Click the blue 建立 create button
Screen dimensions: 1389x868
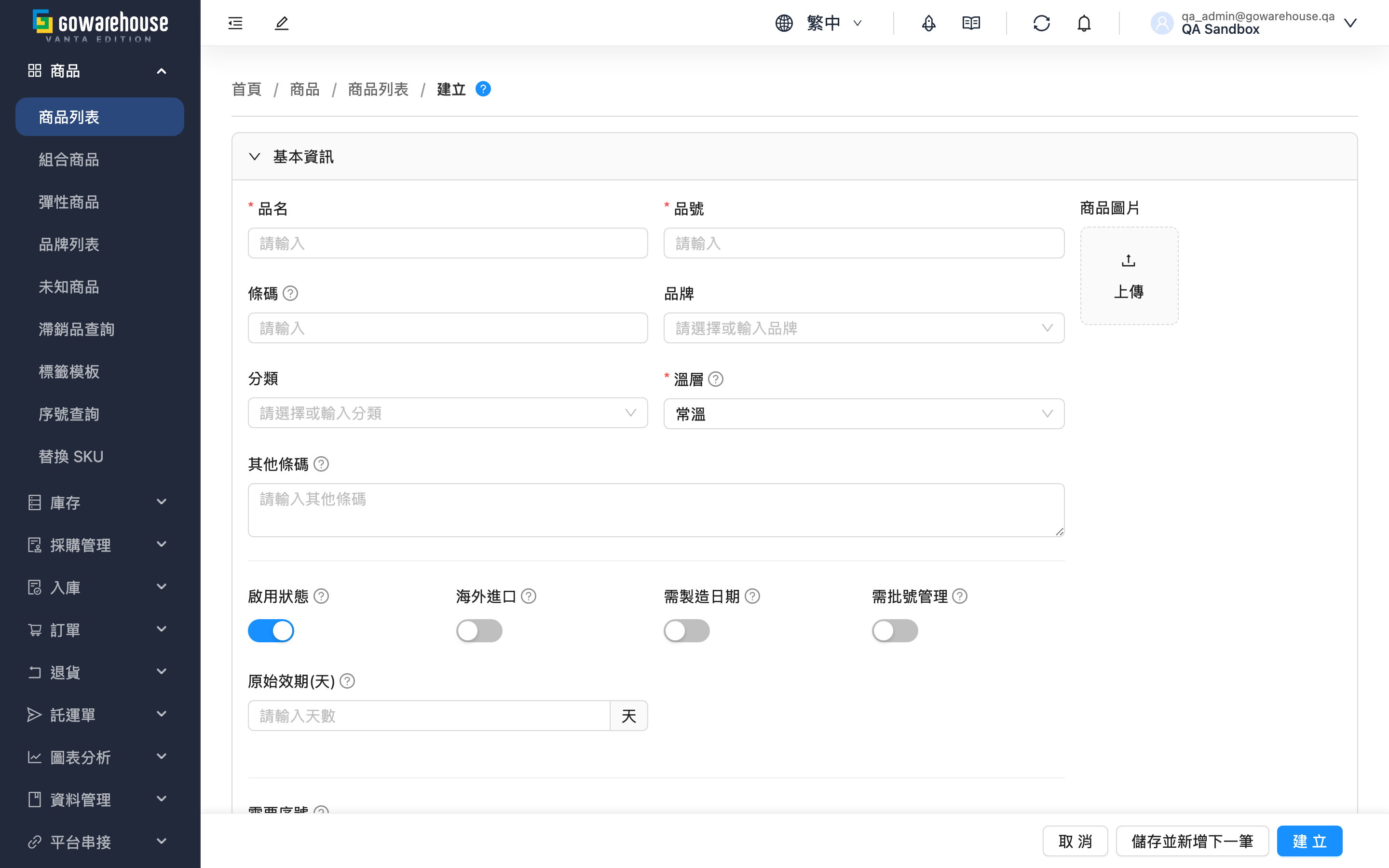coord(1310,841)
